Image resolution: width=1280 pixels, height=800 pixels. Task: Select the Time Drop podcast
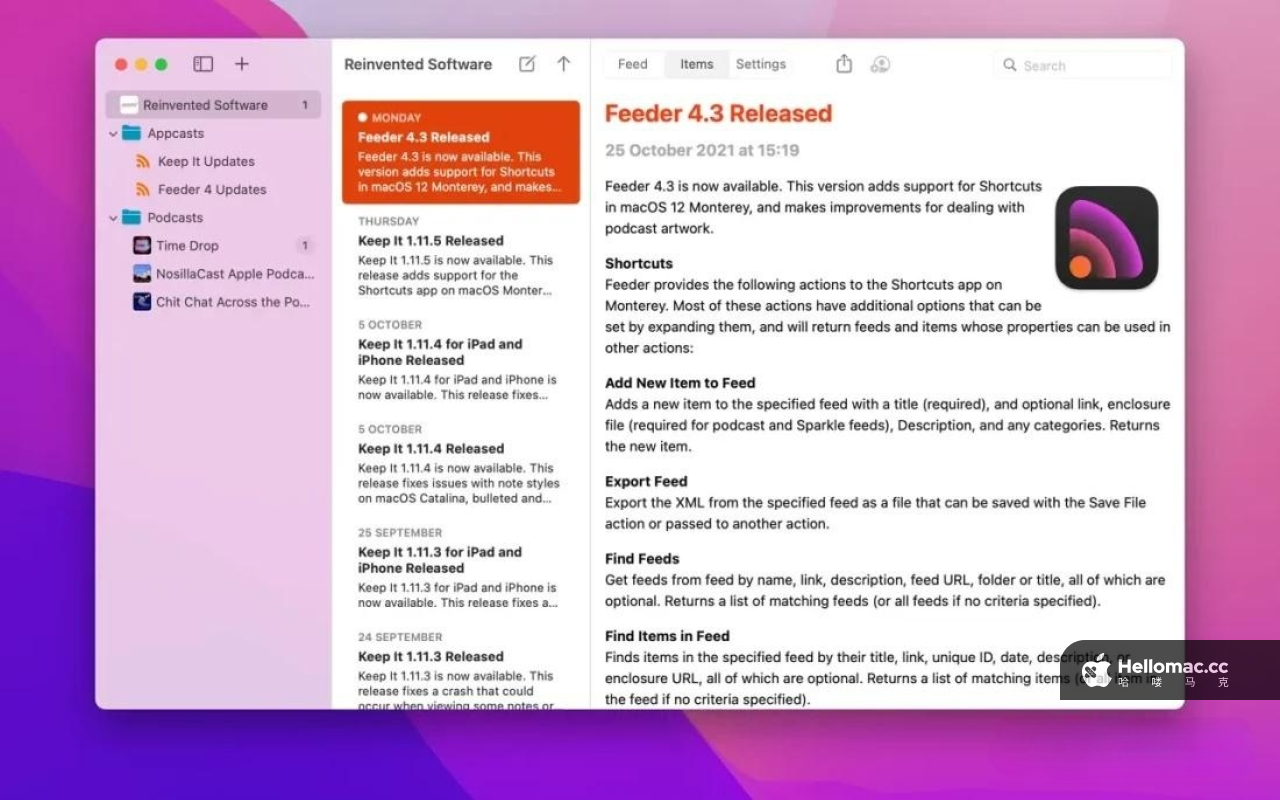coord(213,245)
